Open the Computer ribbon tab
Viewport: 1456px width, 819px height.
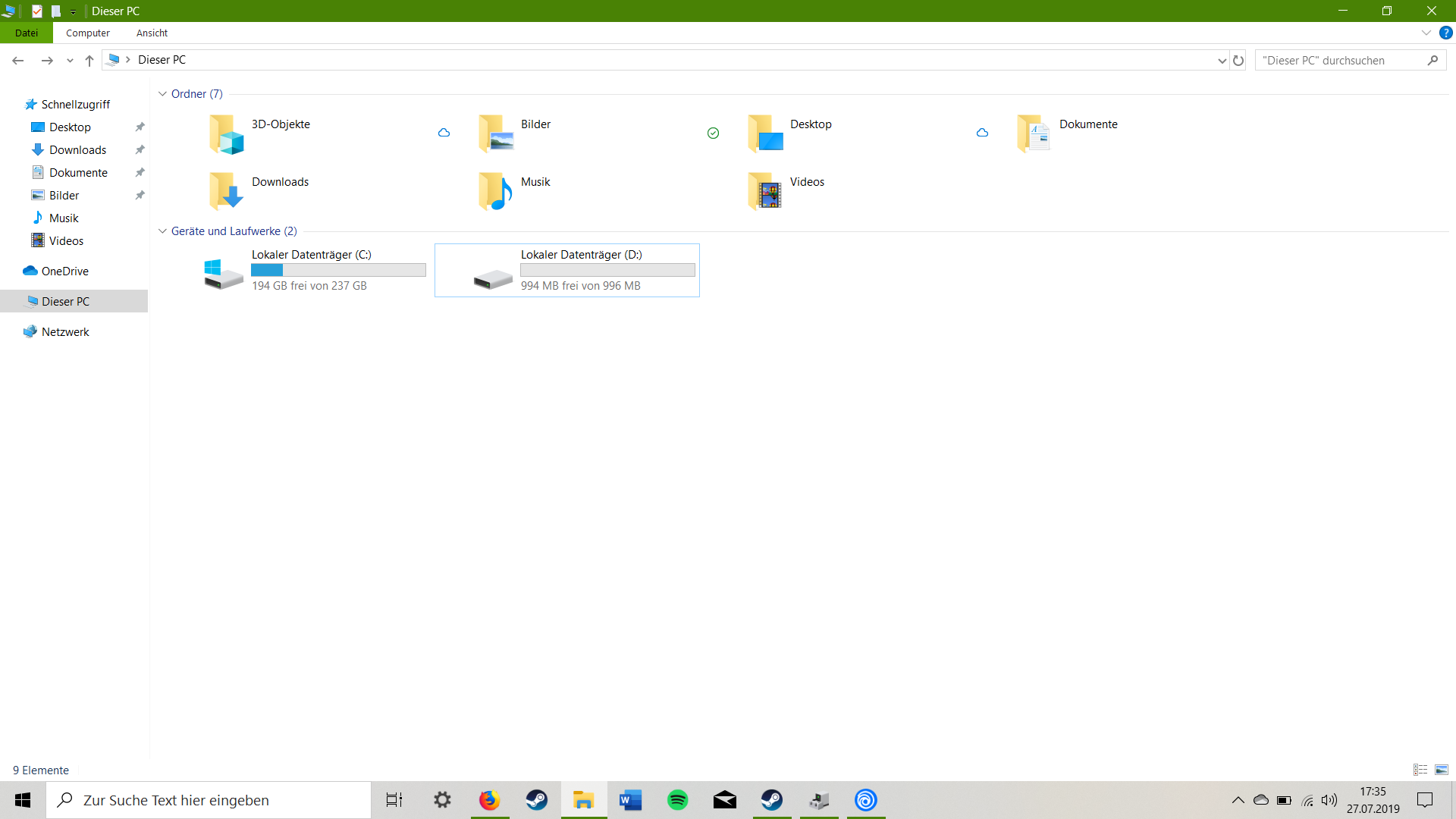[87, 33]
